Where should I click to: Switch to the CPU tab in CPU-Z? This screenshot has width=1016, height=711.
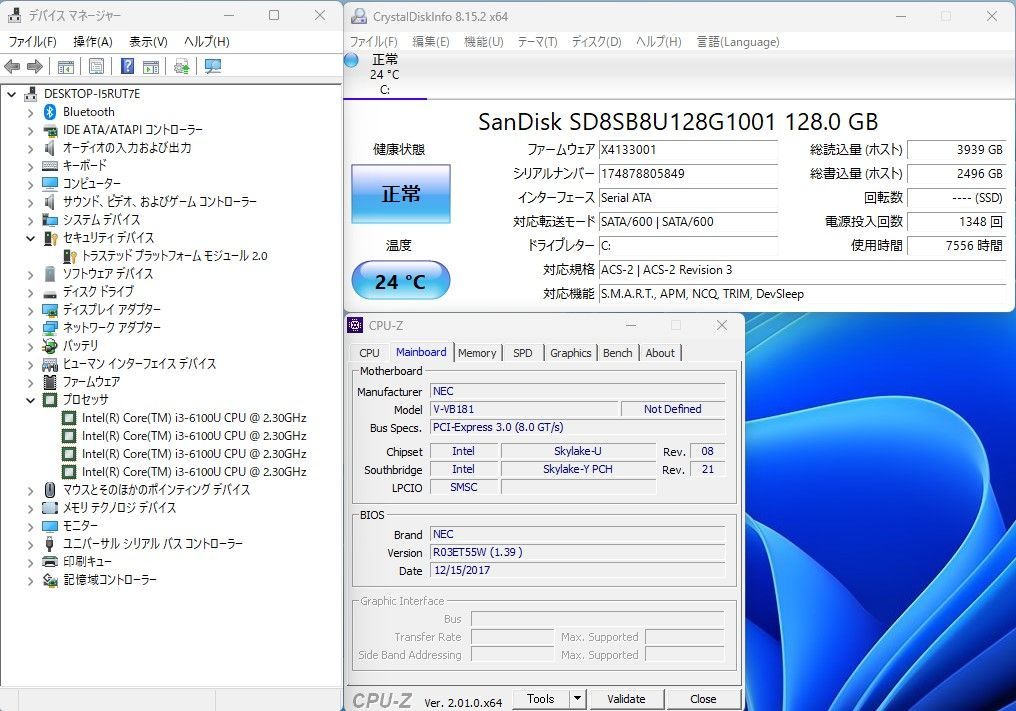(369, 353)
